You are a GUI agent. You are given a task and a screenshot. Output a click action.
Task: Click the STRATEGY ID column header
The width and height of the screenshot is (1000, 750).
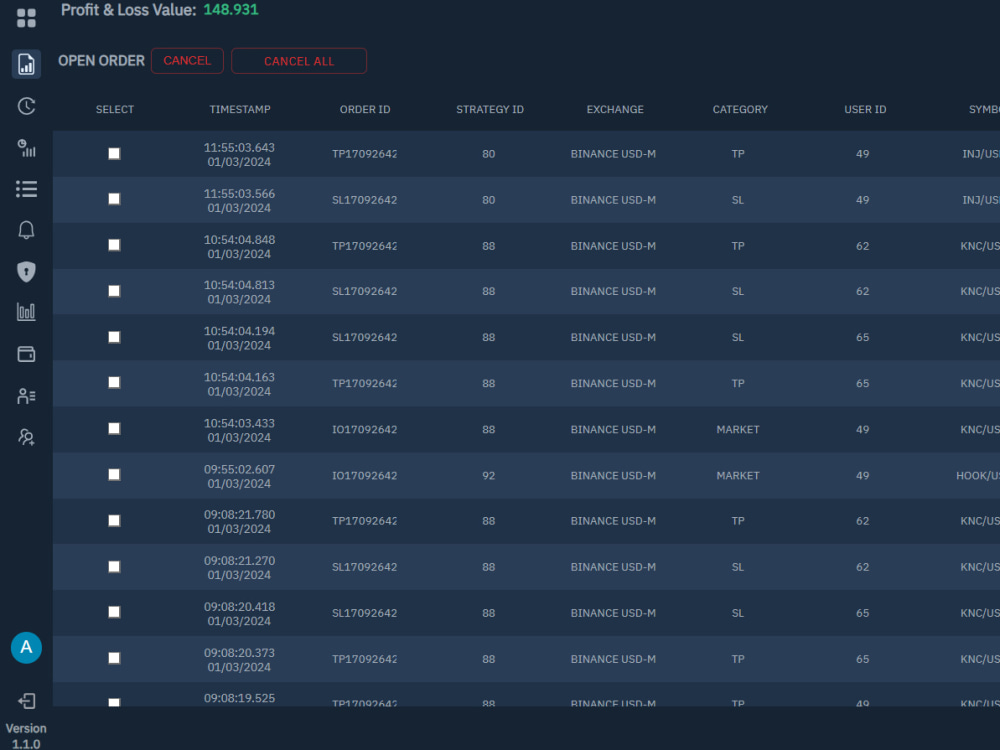[490, 109]
